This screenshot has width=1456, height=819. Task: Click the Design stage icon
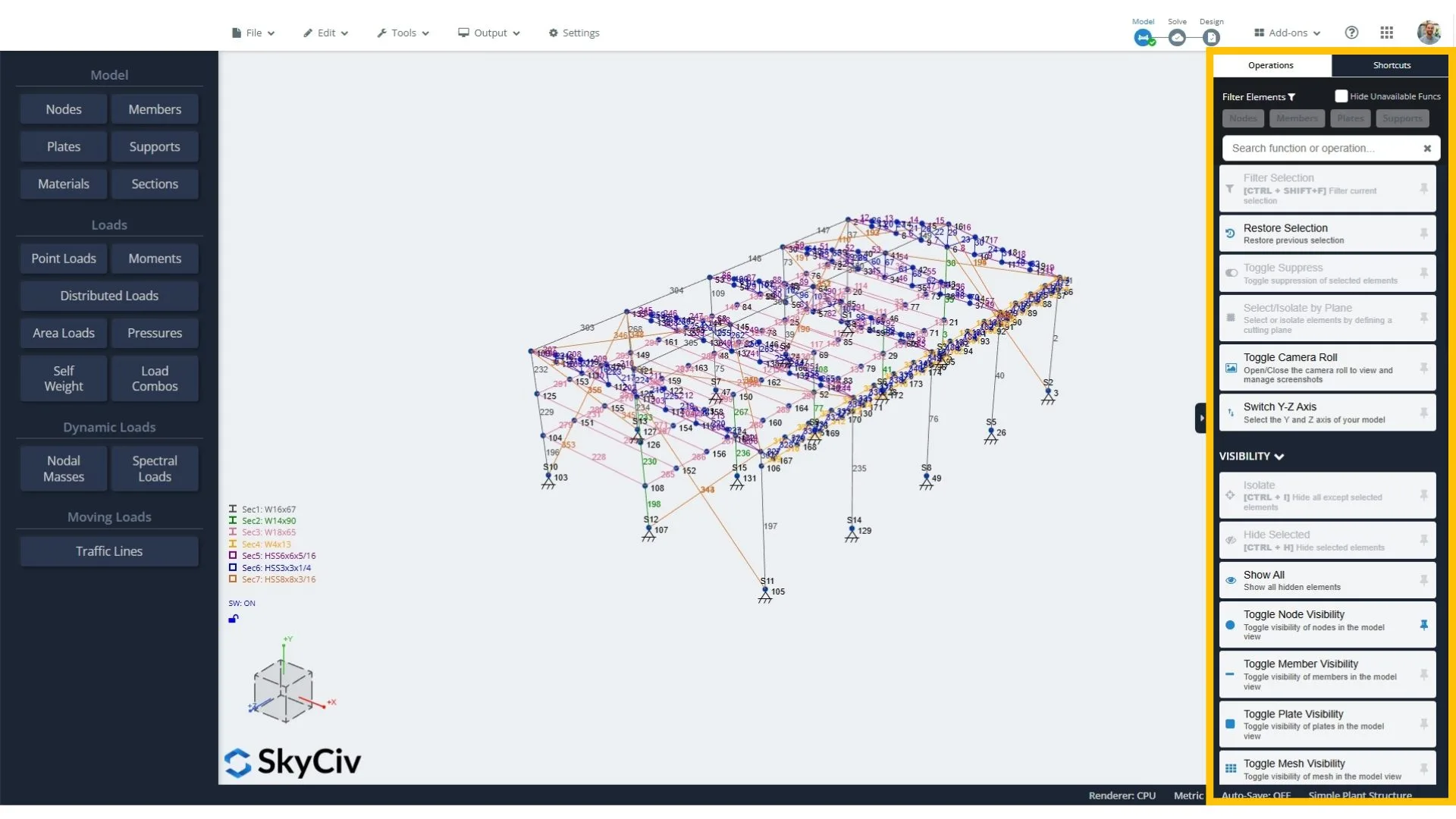coord(1211,37)
